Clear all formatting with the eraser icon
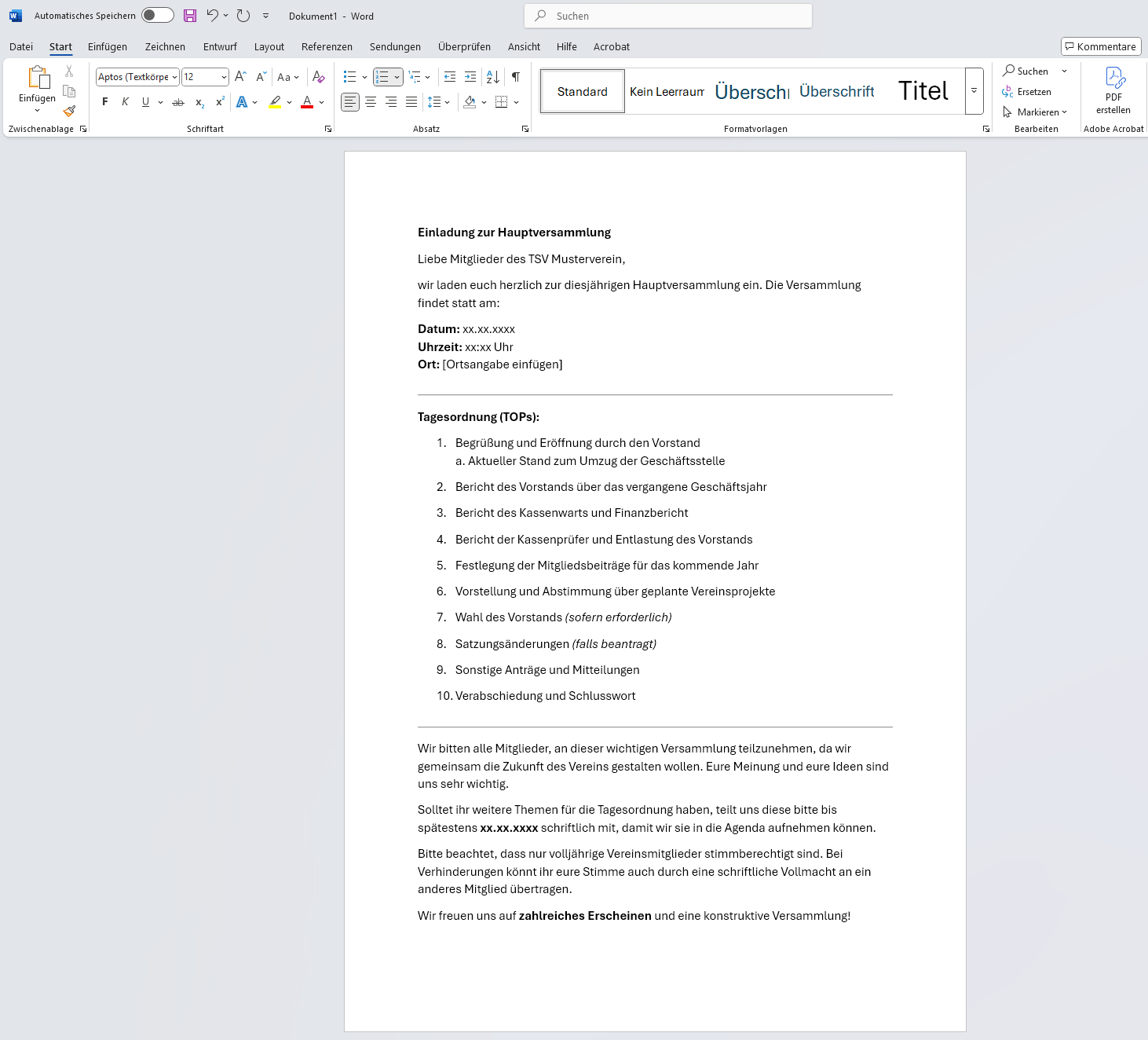Image resolution: width=1148 pixels, height=1040 pixels. (318, 77)
